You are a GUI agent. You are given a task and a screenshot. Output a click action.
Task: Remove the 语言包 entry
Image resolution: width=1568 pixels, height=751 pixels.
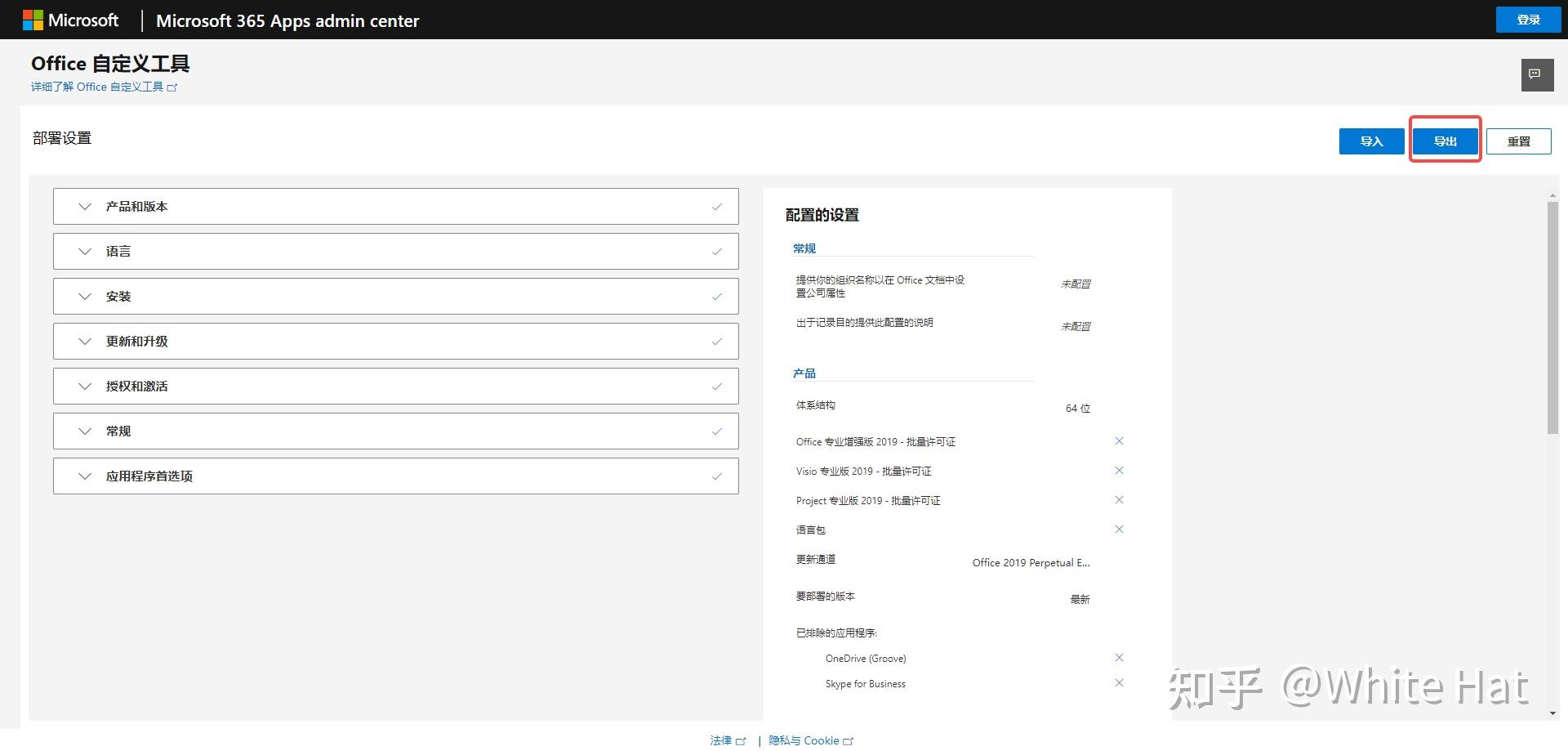(x=1119, y=530)
